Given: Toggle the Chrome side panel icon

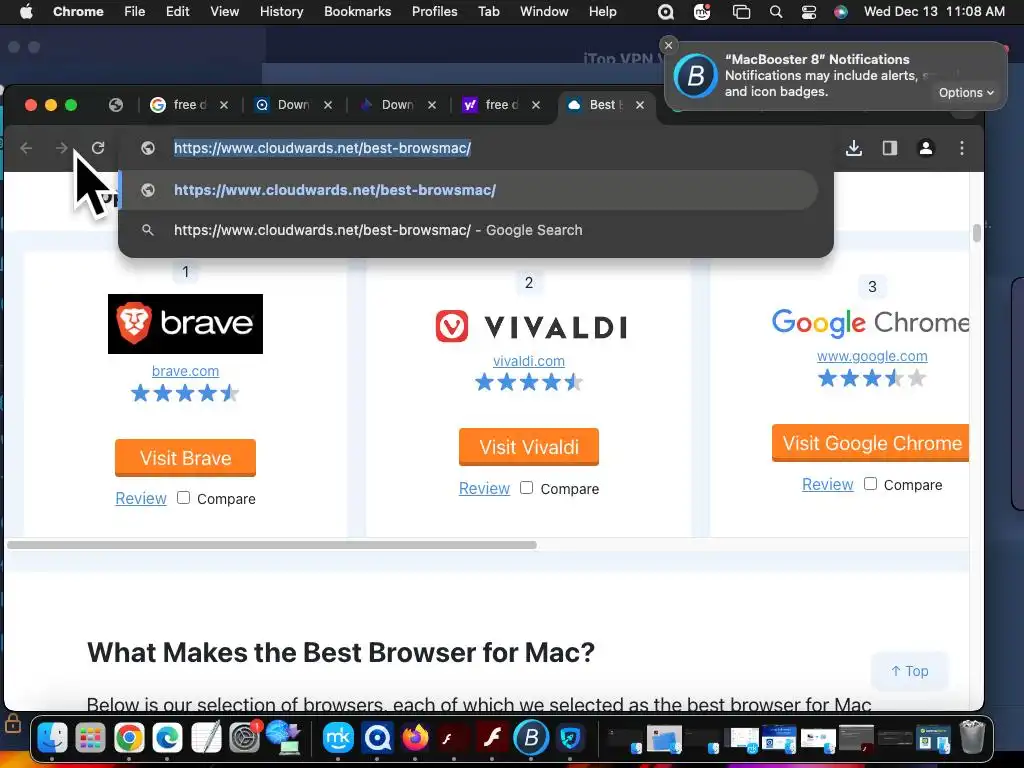Looking at the screenshot, I should pos(889,148).
